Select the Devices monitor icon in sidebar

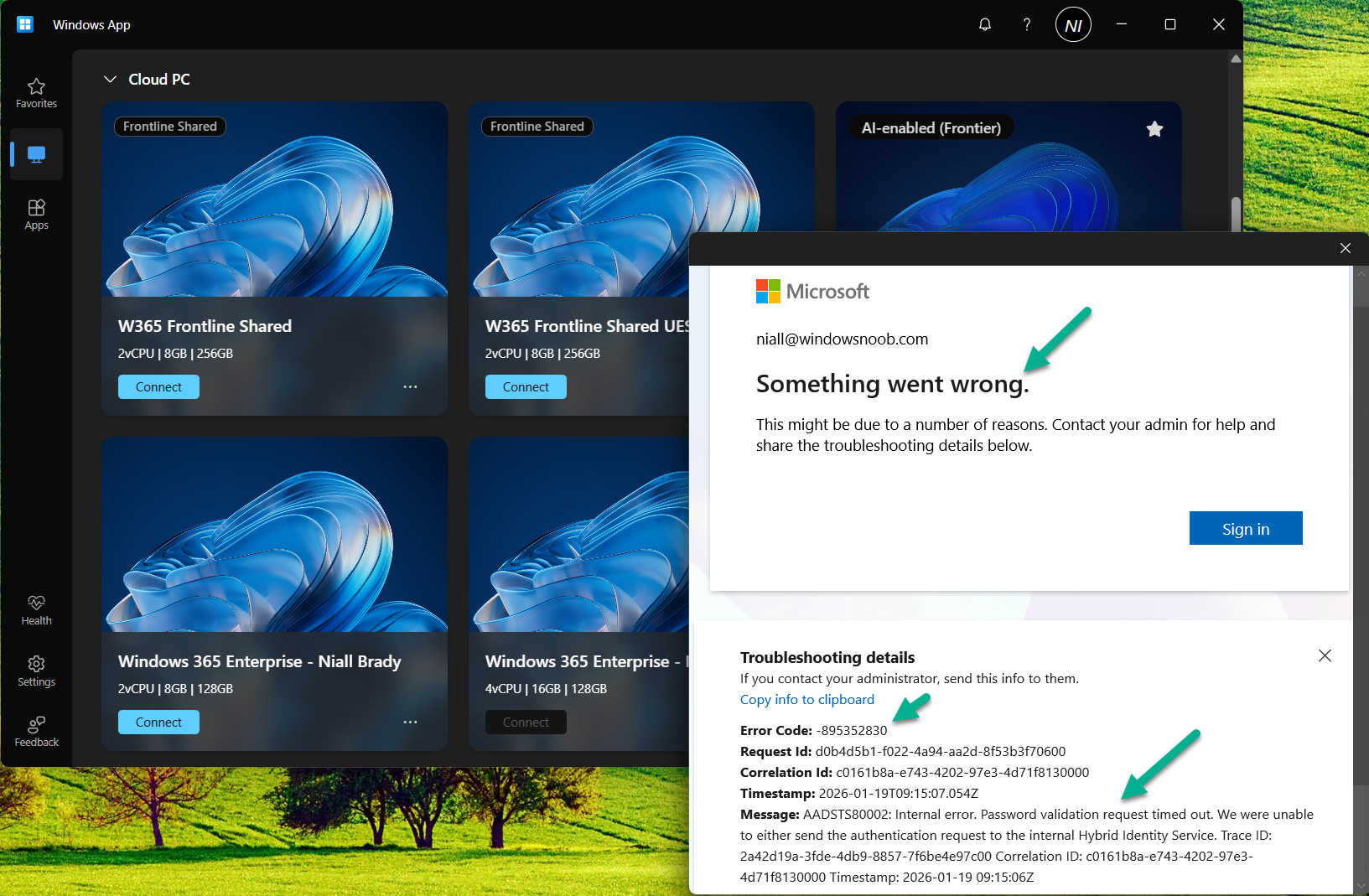click(x=36, y=154)
